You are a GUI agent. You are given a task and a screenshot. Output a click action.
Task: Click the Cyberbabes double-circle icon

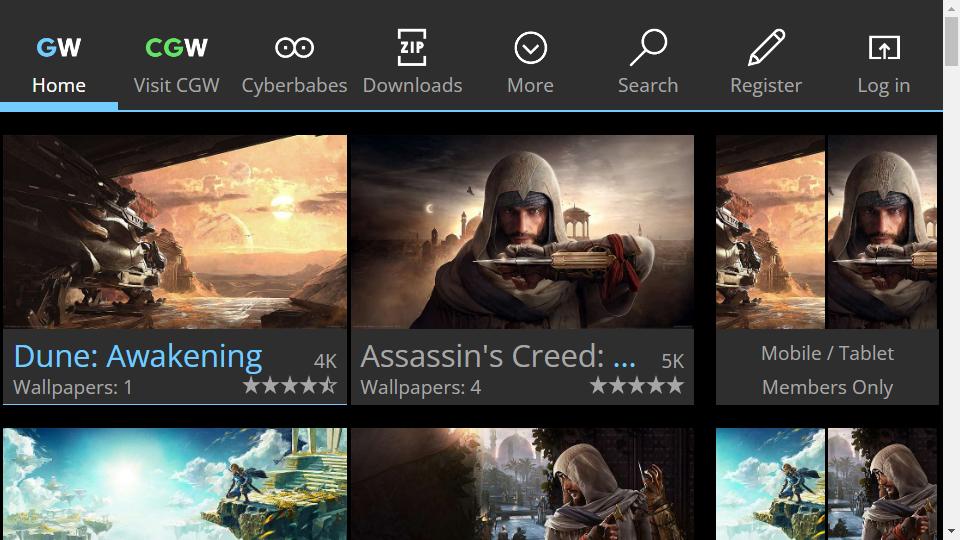[294, 47]
